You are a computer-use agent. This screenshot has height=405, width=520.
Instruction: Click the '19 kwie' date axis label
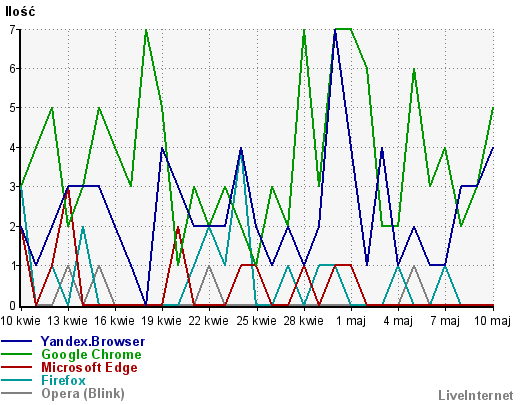click(x=162, y=321)
